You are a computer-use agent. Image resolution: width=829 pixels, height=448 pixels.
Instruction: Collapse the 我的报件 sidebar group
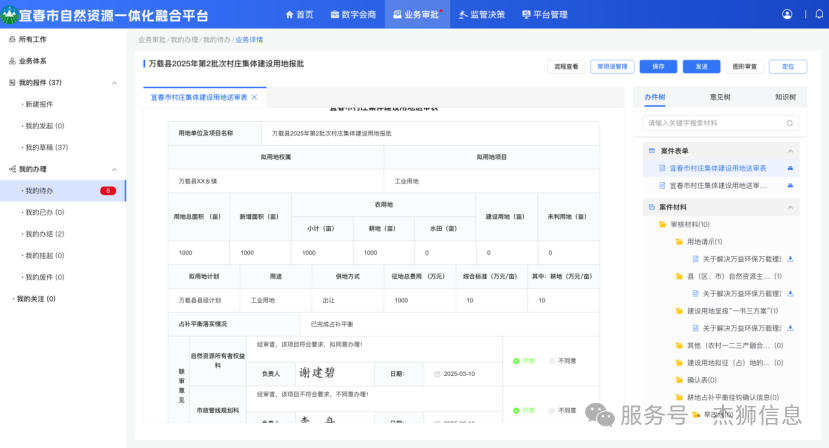point(114,82)
